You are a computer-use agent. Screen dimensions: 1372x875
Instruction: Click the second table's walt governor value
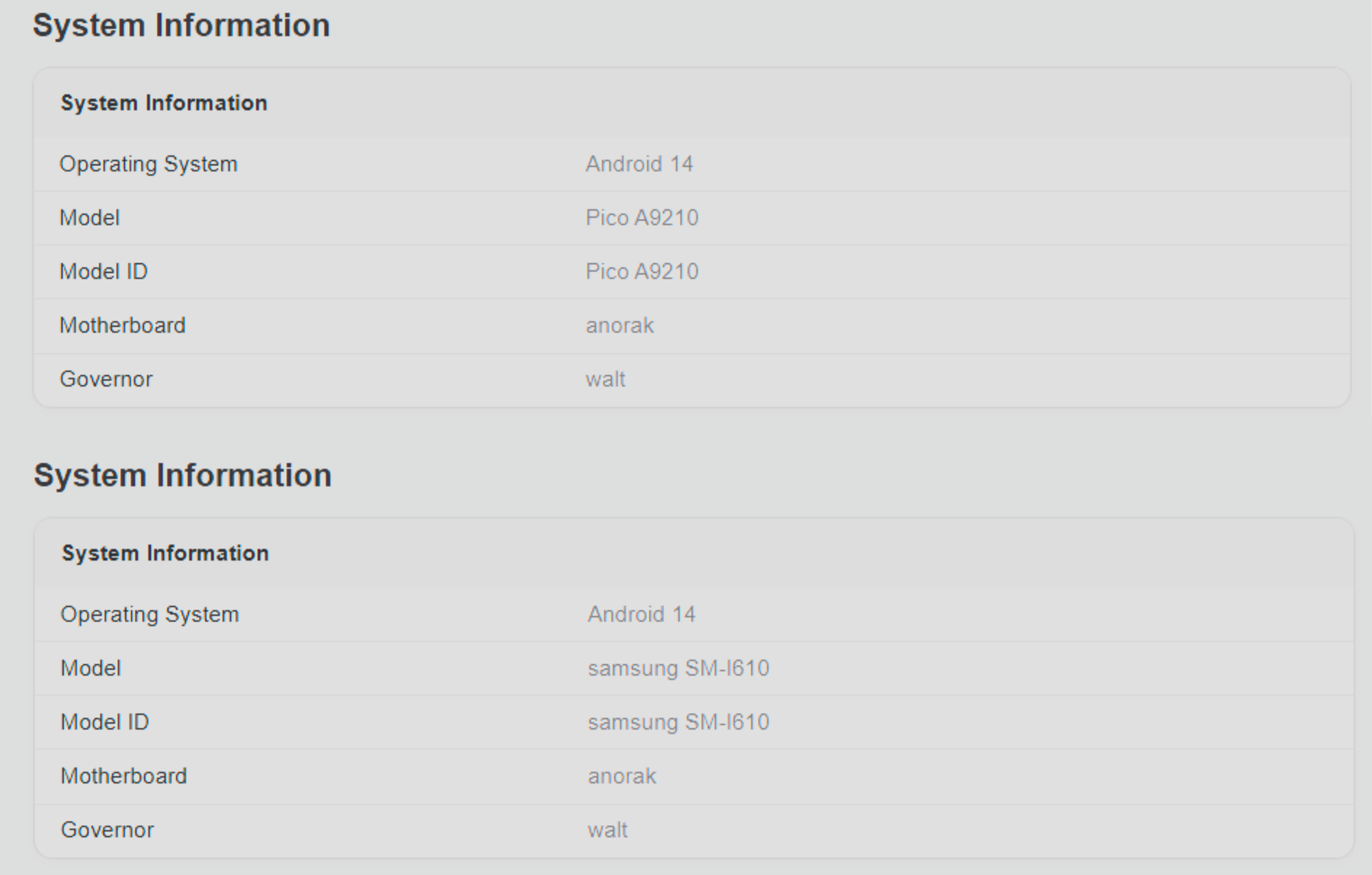pyautogui.click(x=607, y=830)
